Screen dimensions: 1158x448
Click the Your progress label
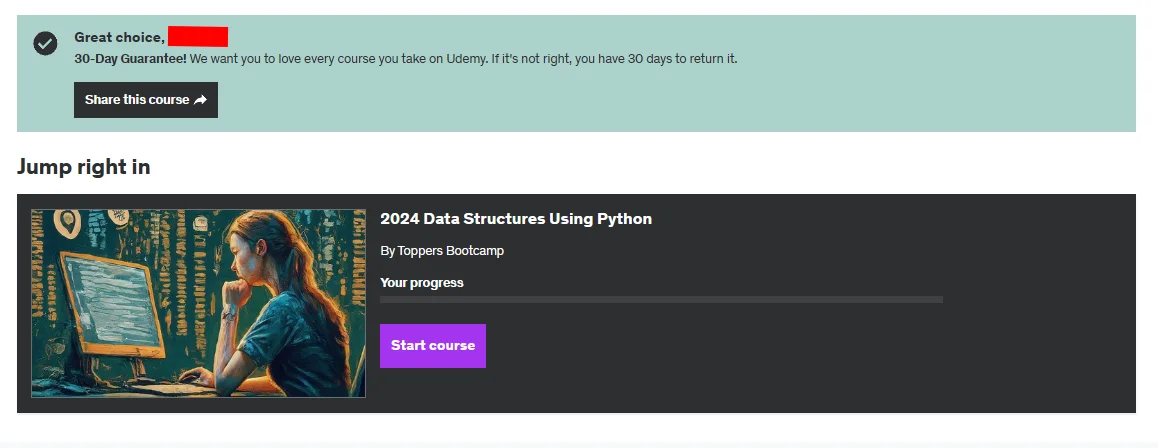pos(422,283)
